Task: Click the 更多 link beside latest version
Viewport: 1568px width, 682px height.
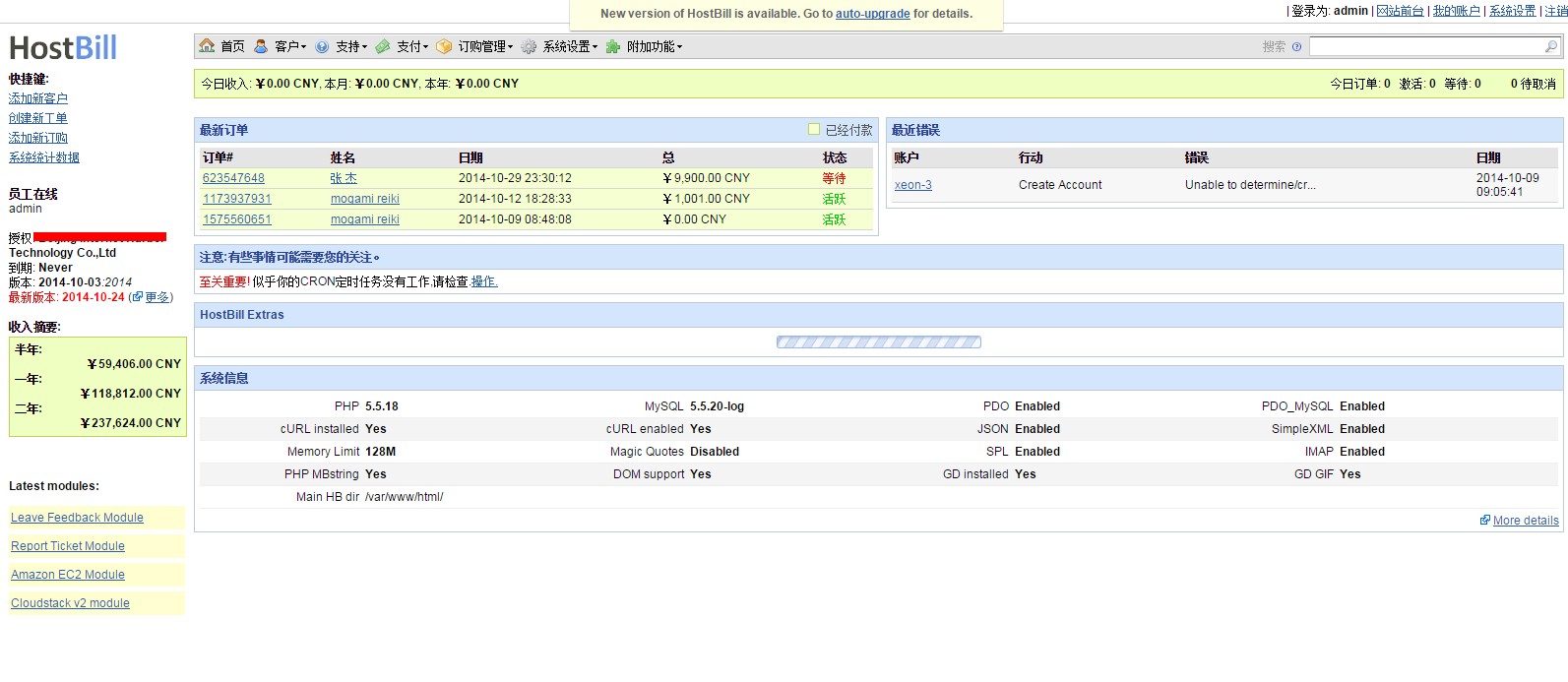Action: (x=157, y=297)
